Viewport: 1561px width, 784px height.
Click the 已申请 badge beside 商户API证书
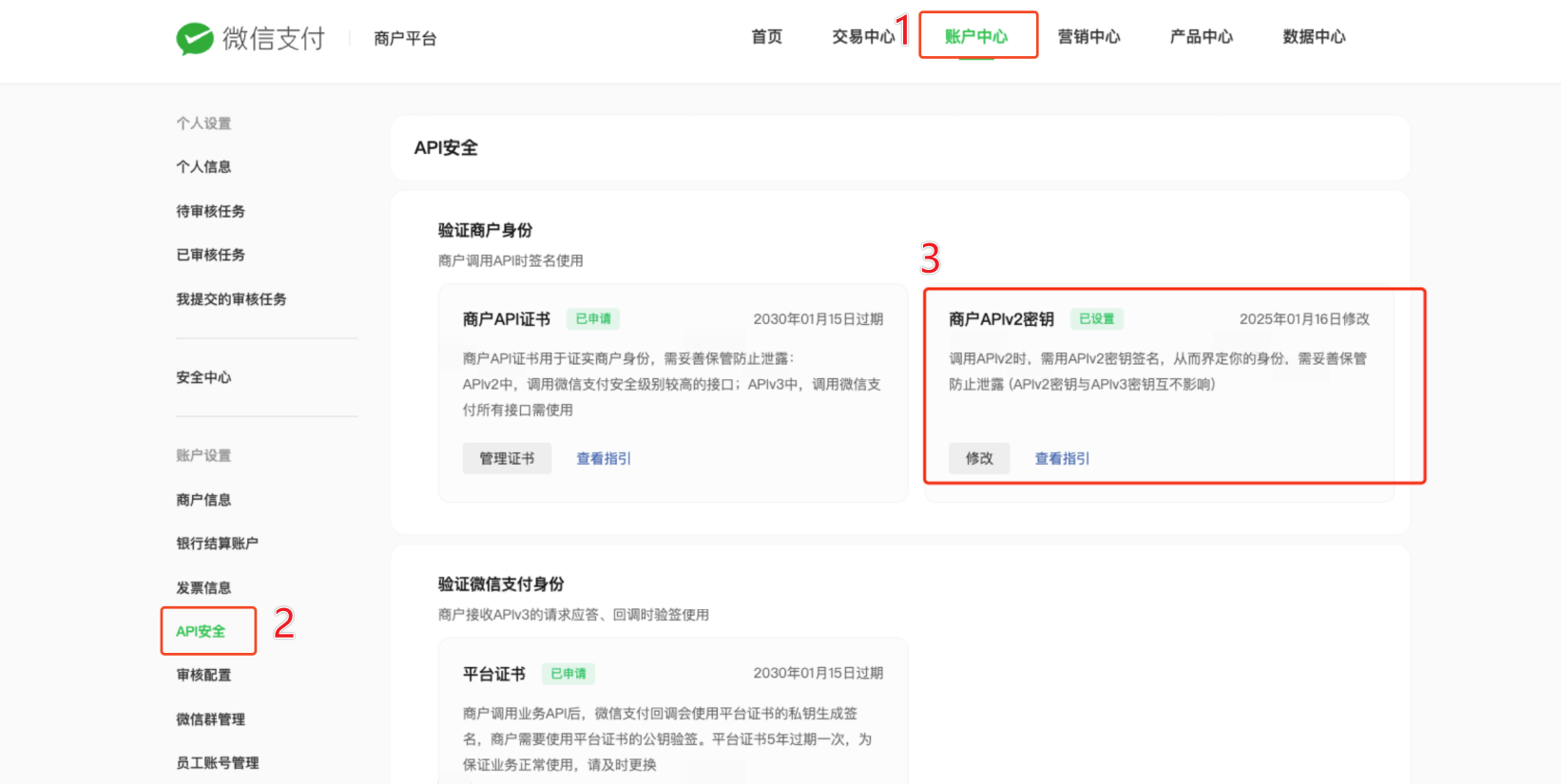[x=593, y=318]
